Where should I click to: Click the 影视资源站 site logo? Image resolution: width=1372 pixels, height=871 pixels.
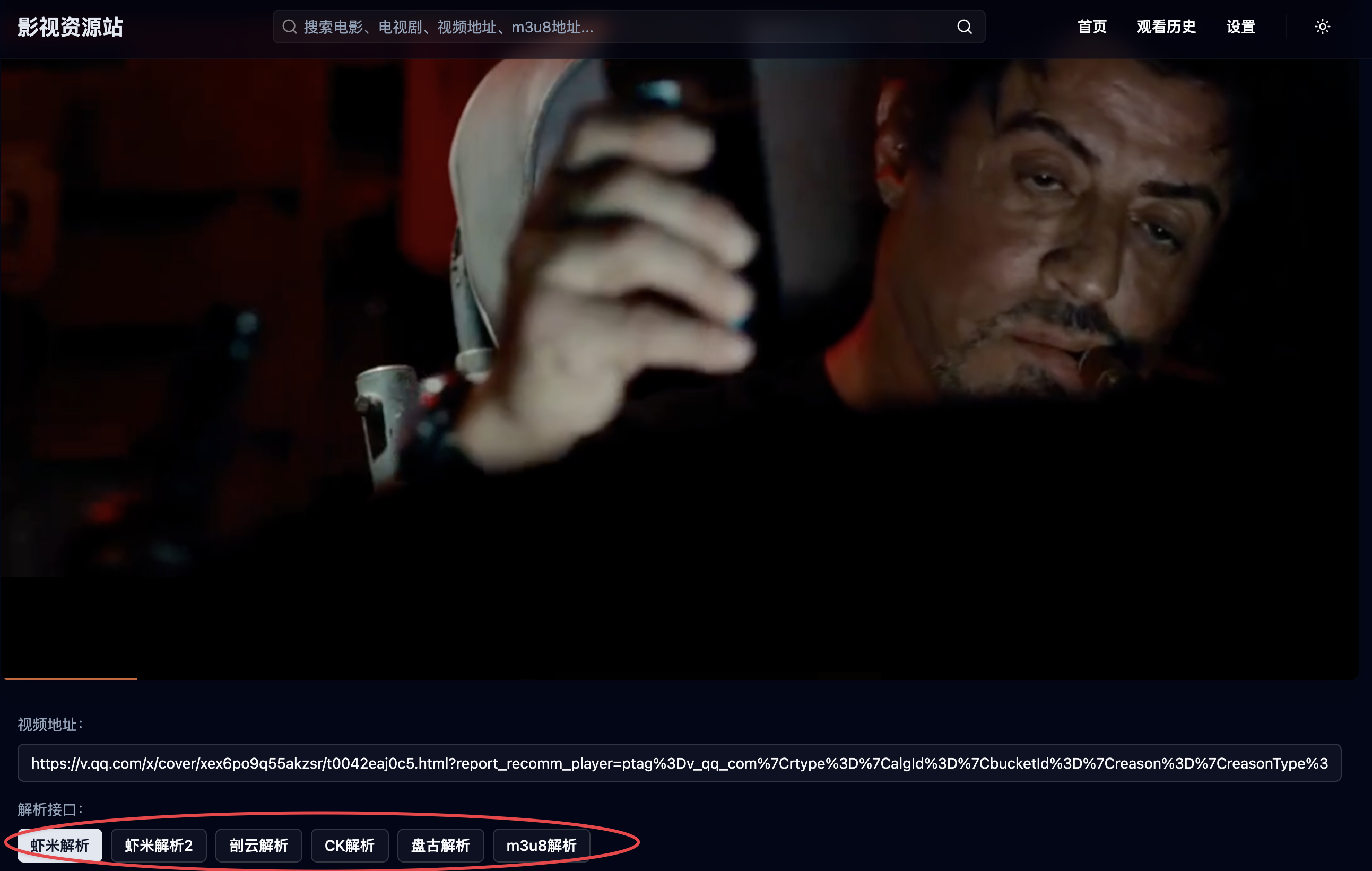[70, 27]
